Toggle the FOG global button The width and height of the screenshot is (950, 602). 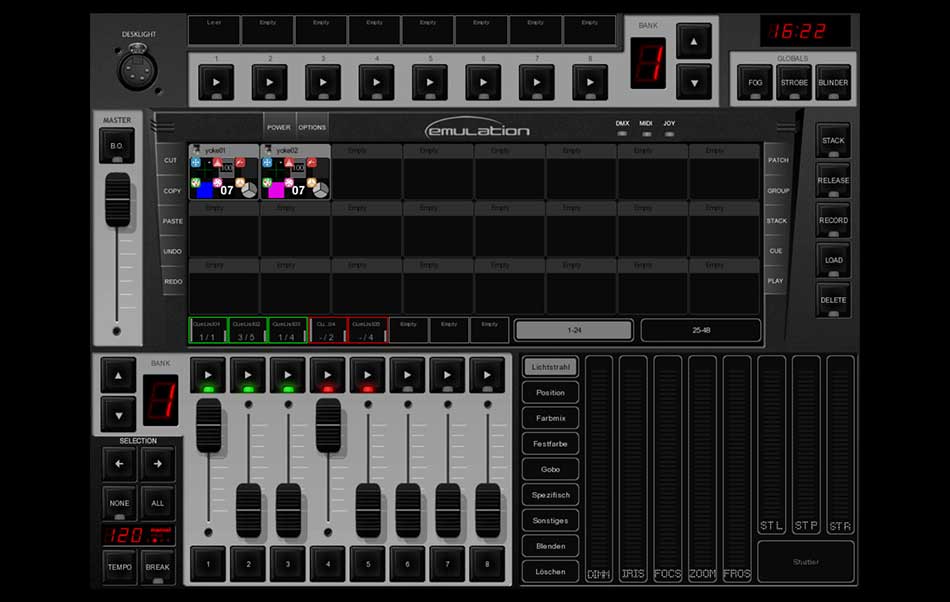click(x=754, y=82)
